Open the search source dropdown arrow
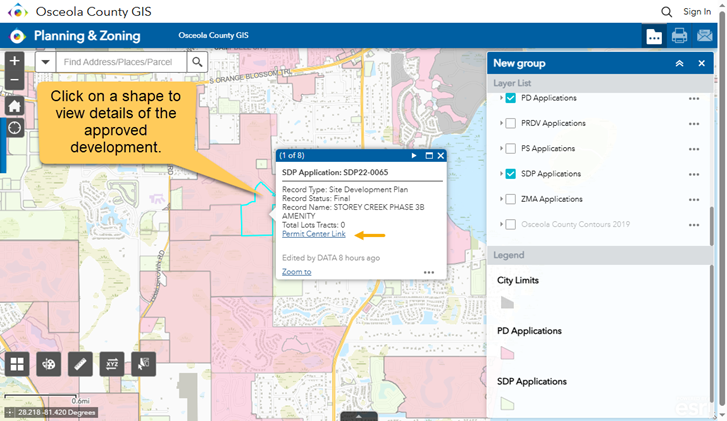 45,62
